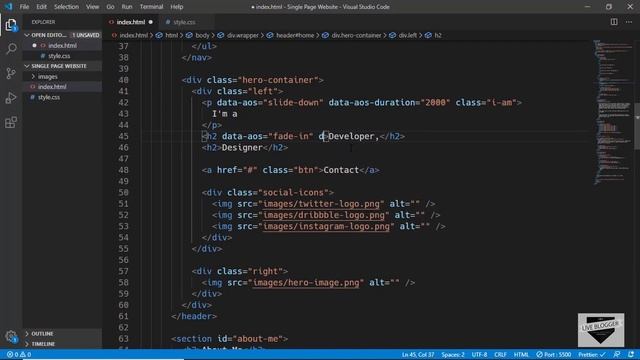Click the word Designer on line 46

coord(242,147)
